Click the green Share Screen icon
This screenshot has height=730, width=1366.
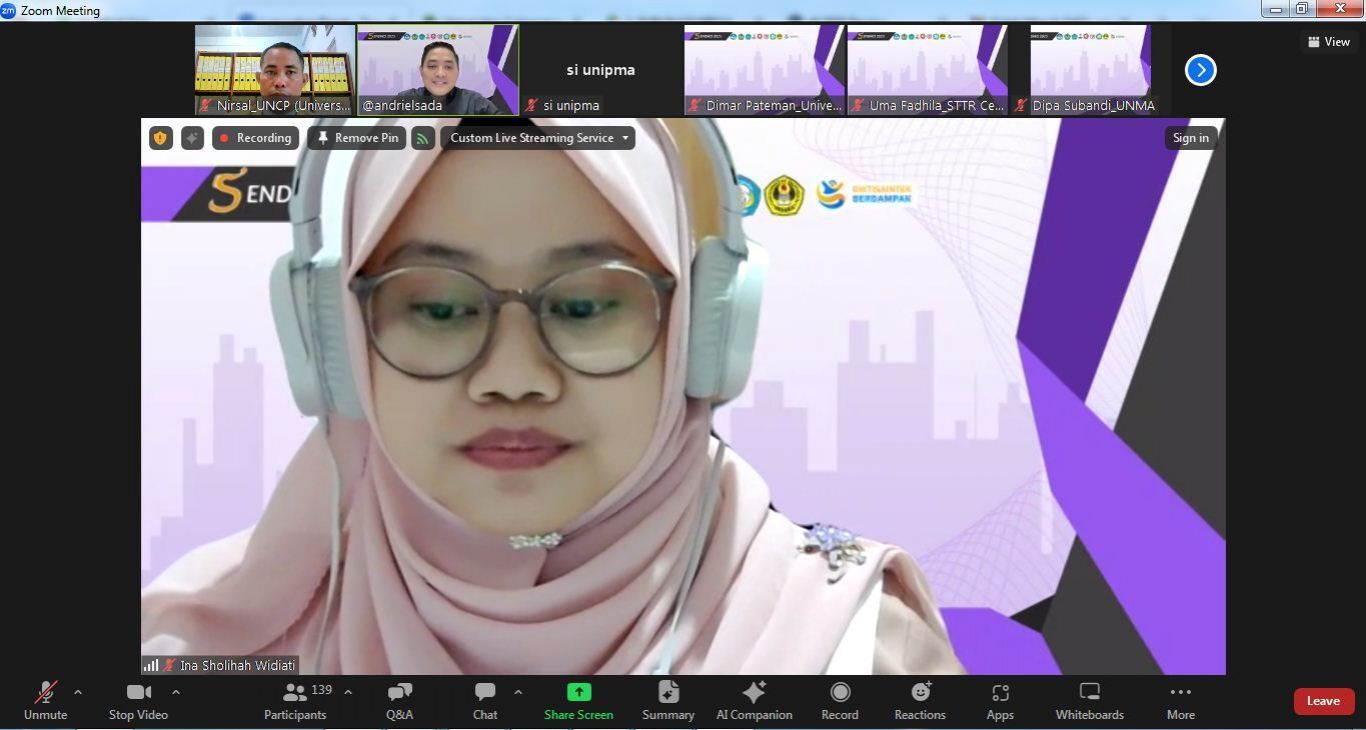pyautogui.click(x=578, y=693)
